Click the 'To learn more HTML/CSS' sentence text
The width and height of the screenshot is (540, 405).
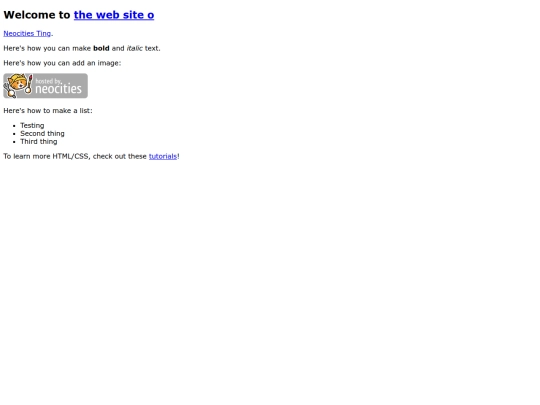tap(75, 156)
